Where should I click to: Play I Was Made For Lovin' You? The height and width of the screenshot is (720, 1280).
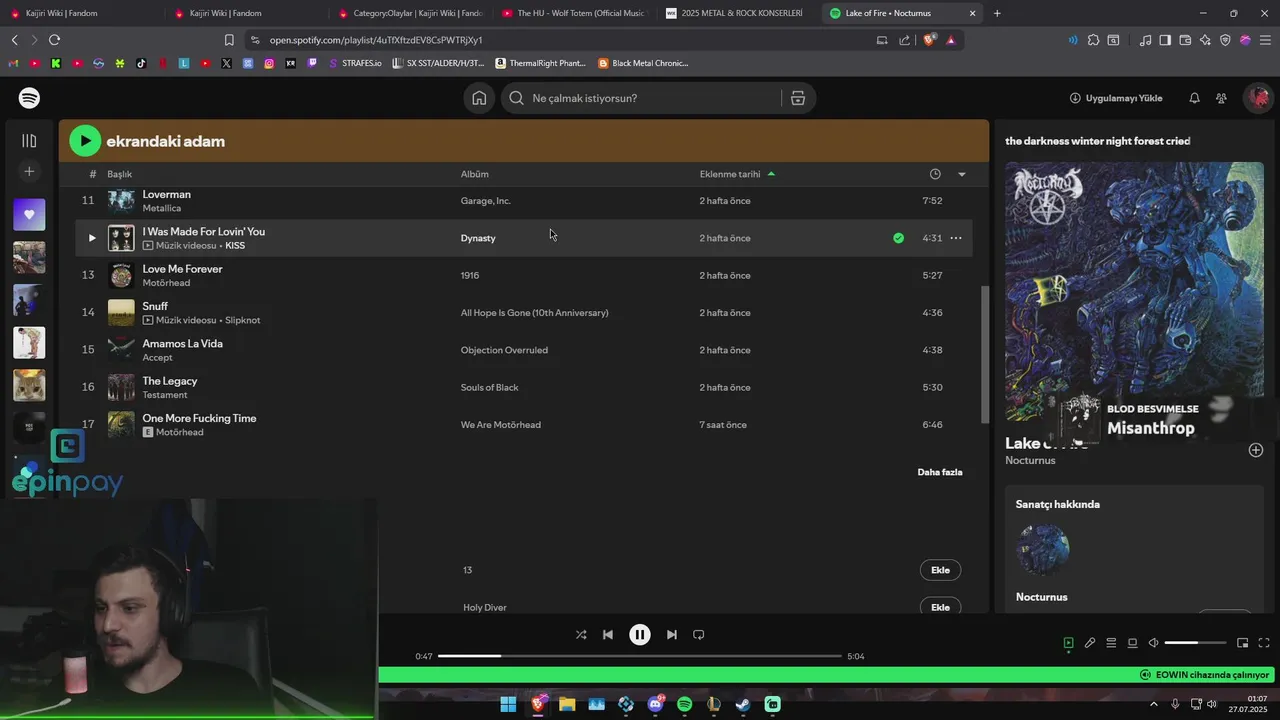click(91, 238)
